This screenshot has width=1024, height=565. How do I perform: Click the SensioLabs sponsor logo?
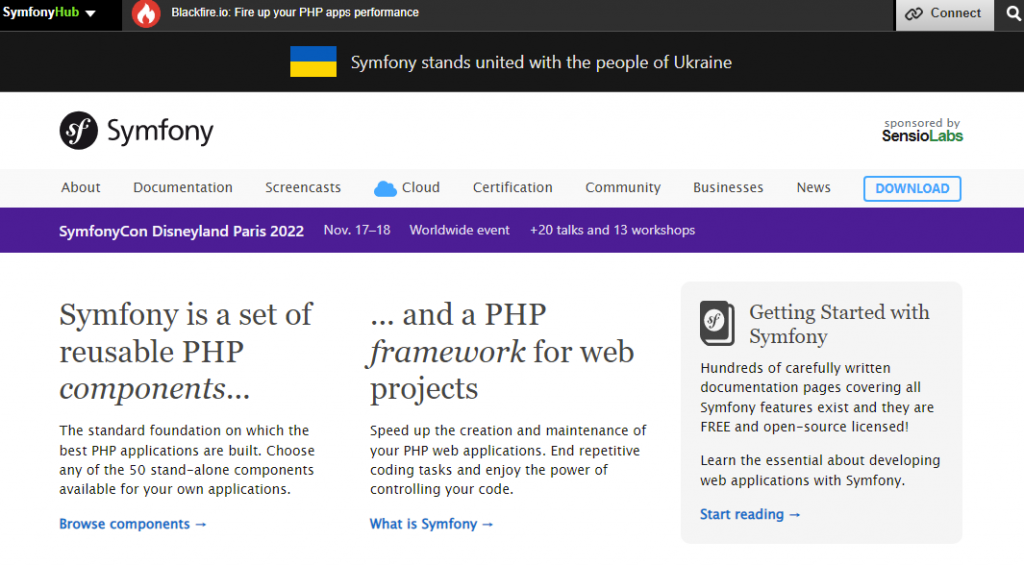922,131
